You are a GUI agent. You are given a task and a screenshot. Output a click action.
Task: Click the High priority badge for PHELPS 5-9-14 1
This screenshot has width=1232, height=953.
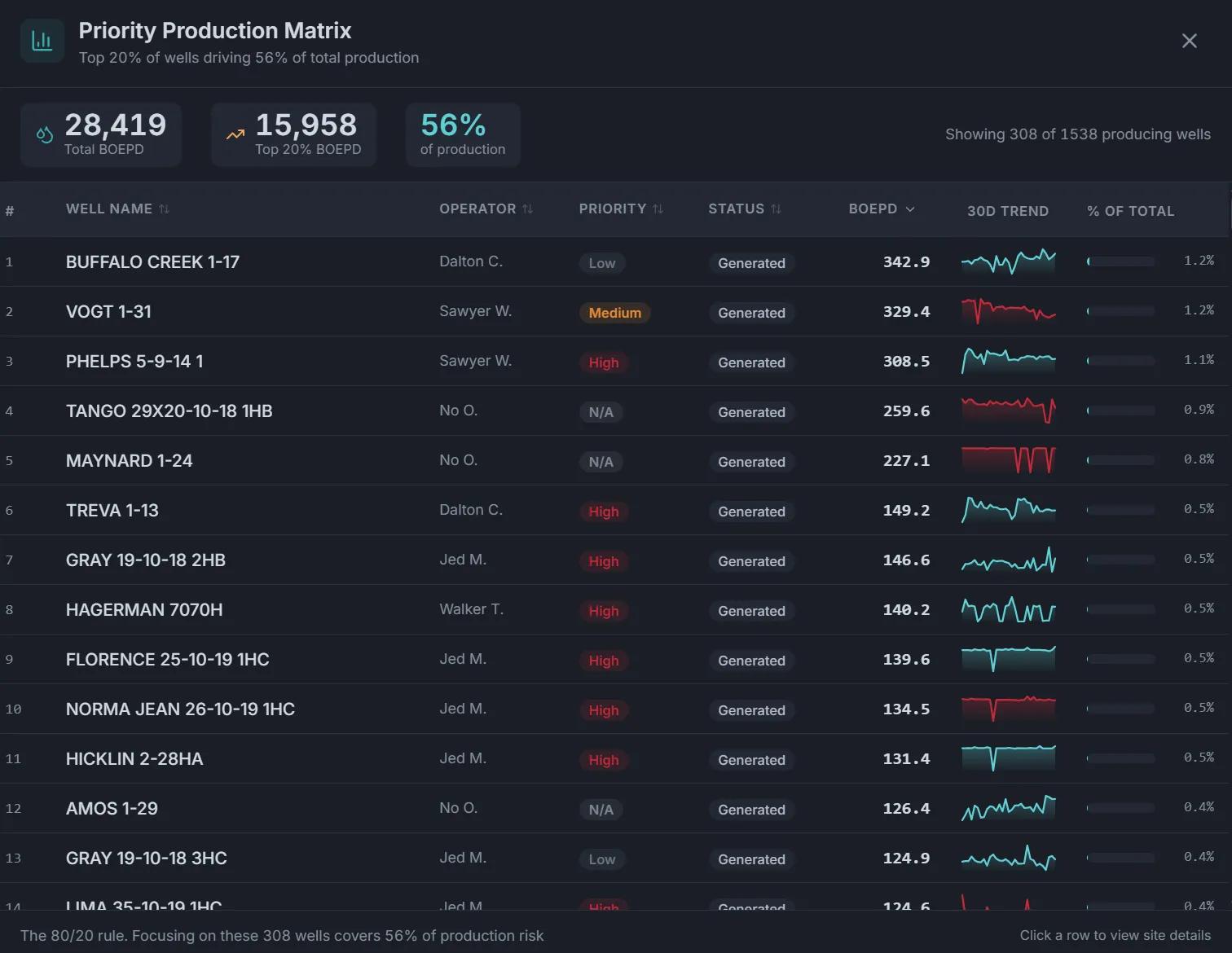point(604,362)
